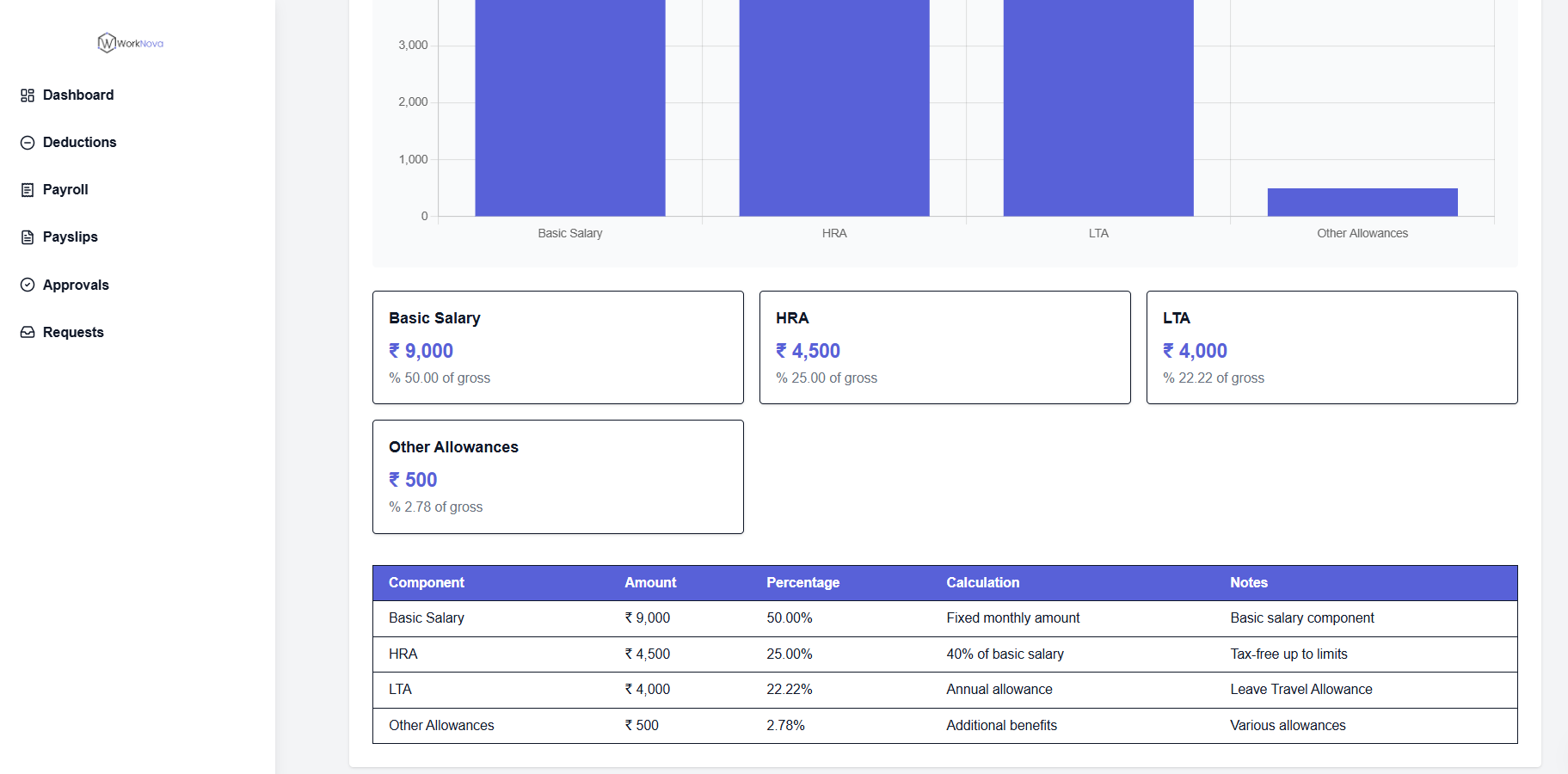Click the Payslips file icon
The image size is (1568, 774).
[28, 237]
